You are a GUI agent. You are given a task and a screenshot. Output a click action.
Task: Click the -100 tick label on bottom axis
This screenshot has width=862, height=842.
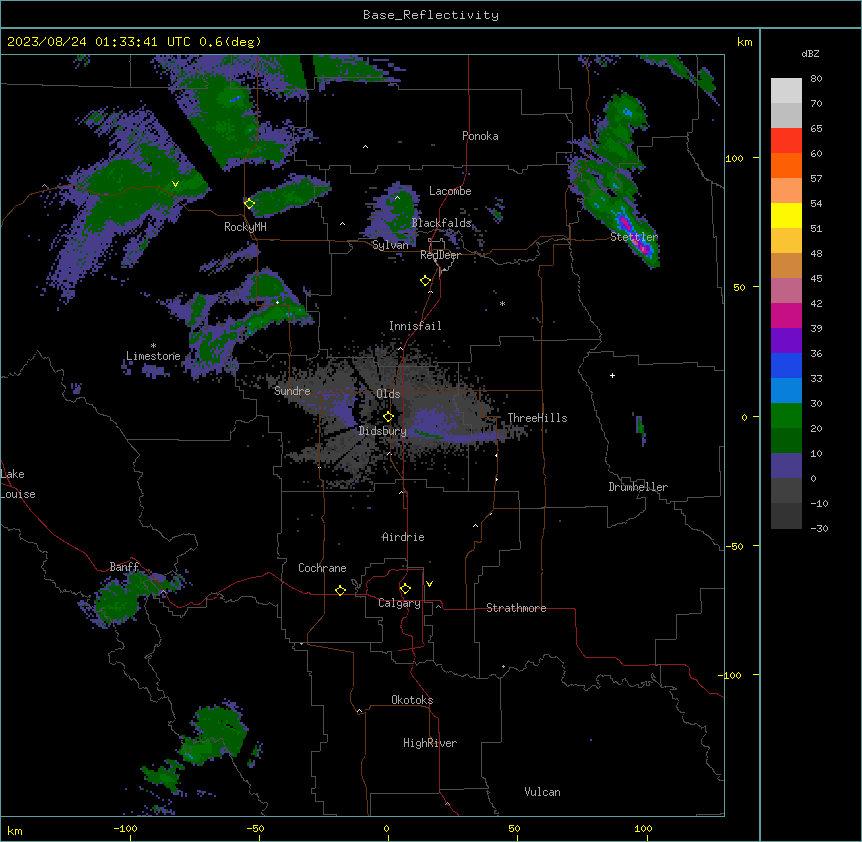point(125,828)
